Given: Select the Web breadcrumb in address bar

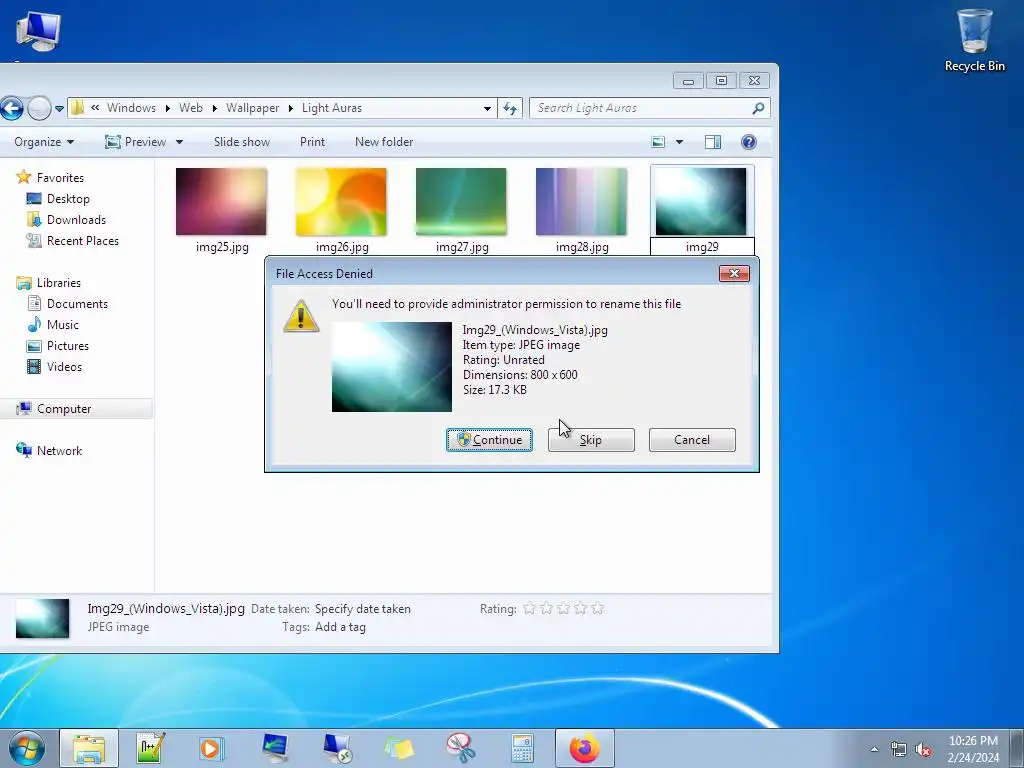Looking at the screenshot, I should pos(191,108).
